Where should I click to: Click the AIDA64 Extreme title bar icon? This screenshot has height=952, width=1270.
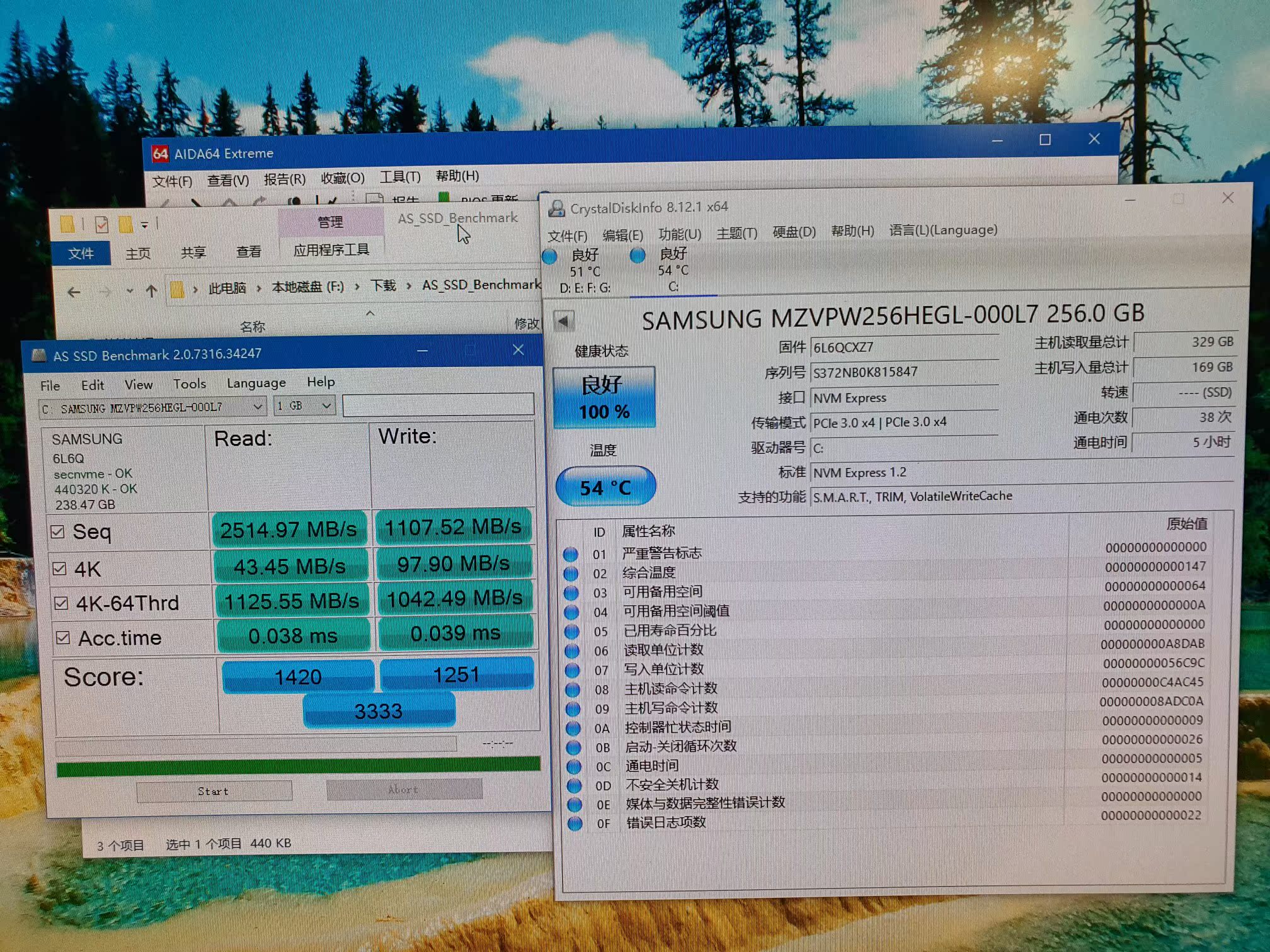[x=160, y=154]
